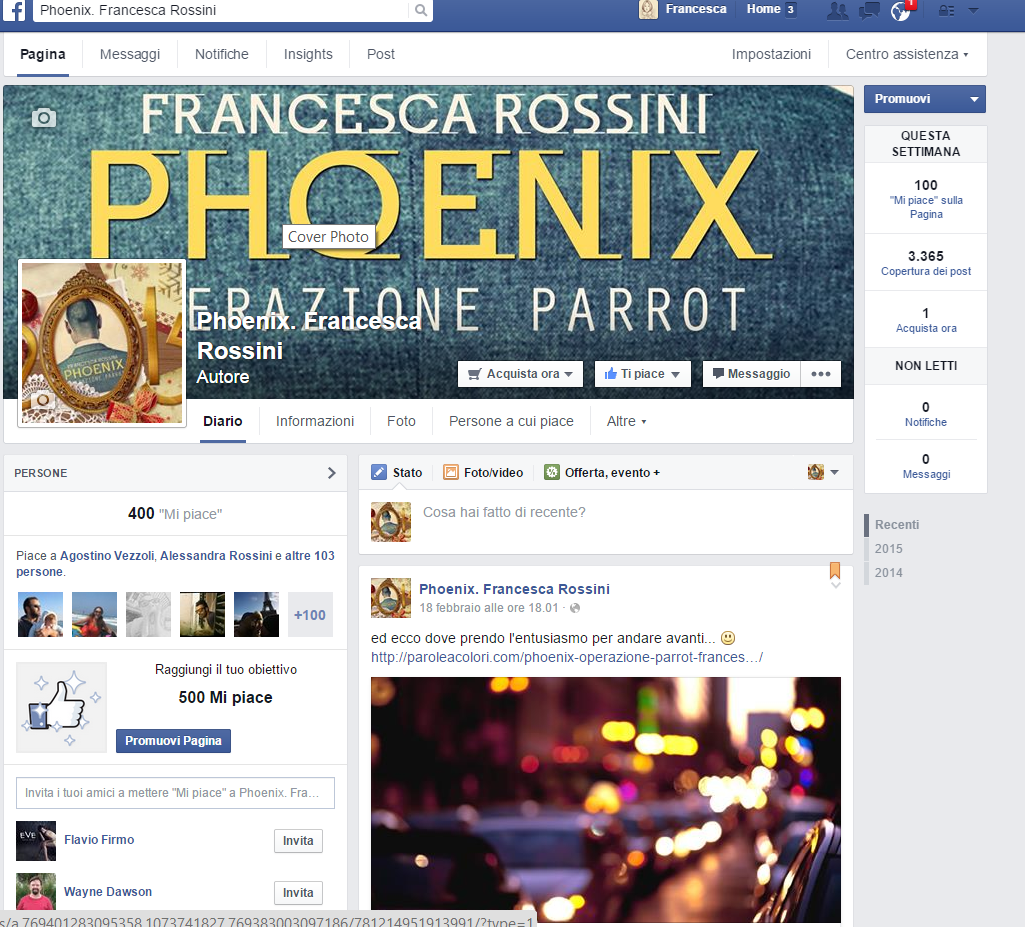Click Francesca's small profile avatar in the top bar
Screen dimensions: 1025x927
[x=648, y=9]
